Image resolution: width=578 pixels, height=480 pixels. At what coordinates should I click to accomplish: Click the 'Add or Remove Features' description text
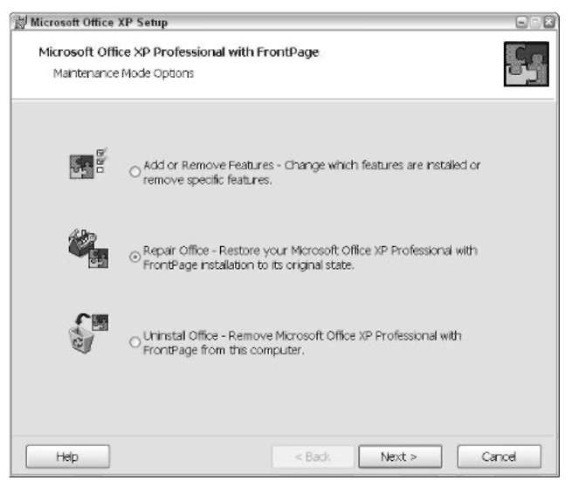pos(312,172)
